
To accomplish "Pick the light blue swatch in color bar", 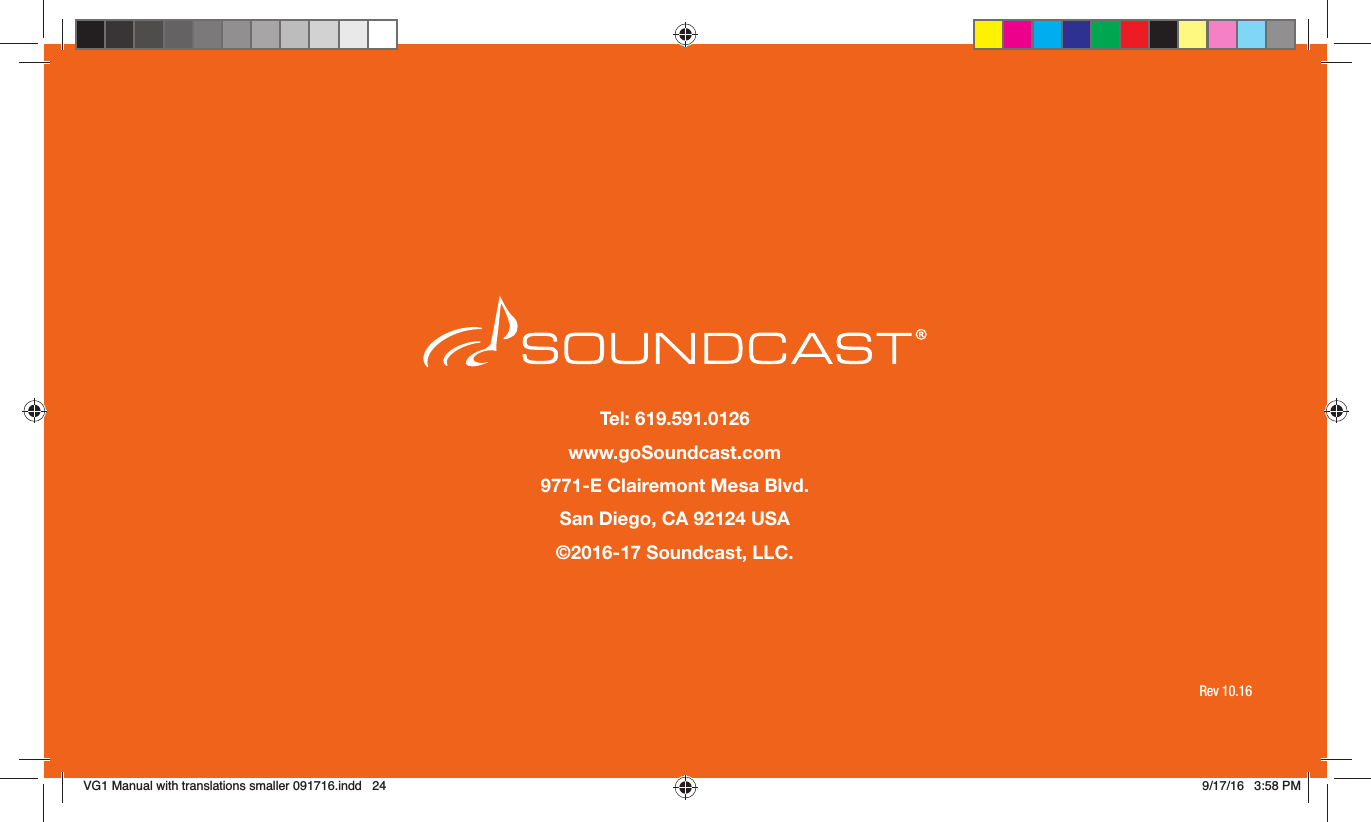I will [x=1252, y=35].
